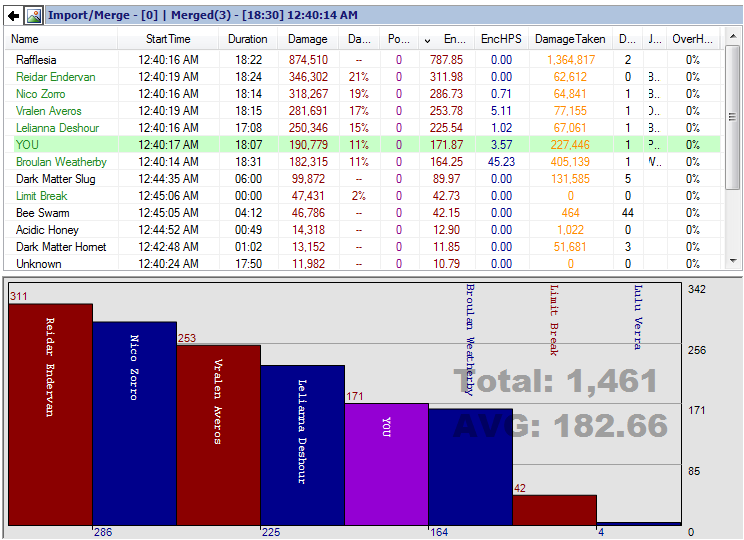Image resolution: width=744 pixels, height=540 pixels.
Task: Click Lelianna Deshour bar in the chart
Action: (303, 445)
